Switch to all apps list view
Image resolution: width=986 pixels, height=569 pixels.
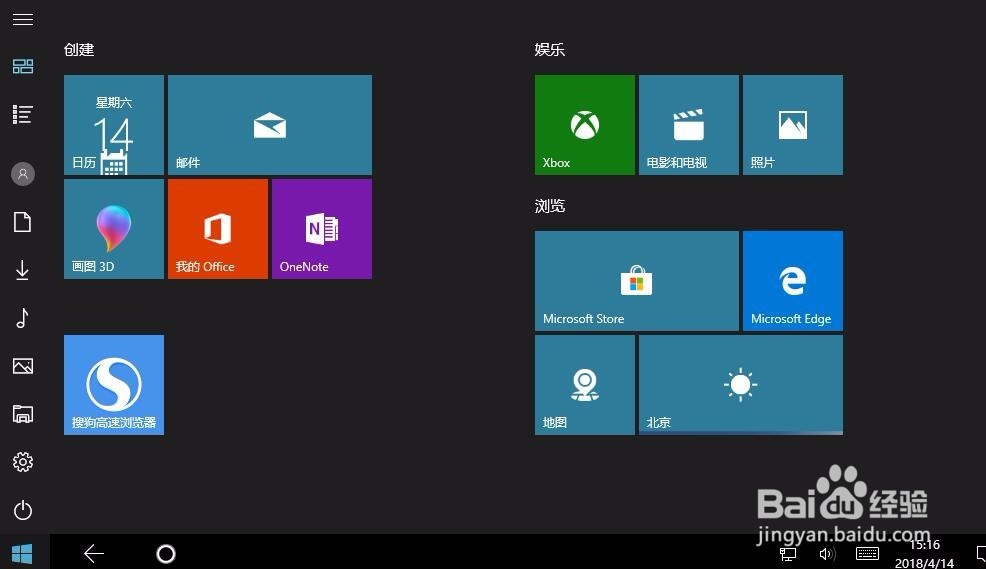(x=23, y=114)
